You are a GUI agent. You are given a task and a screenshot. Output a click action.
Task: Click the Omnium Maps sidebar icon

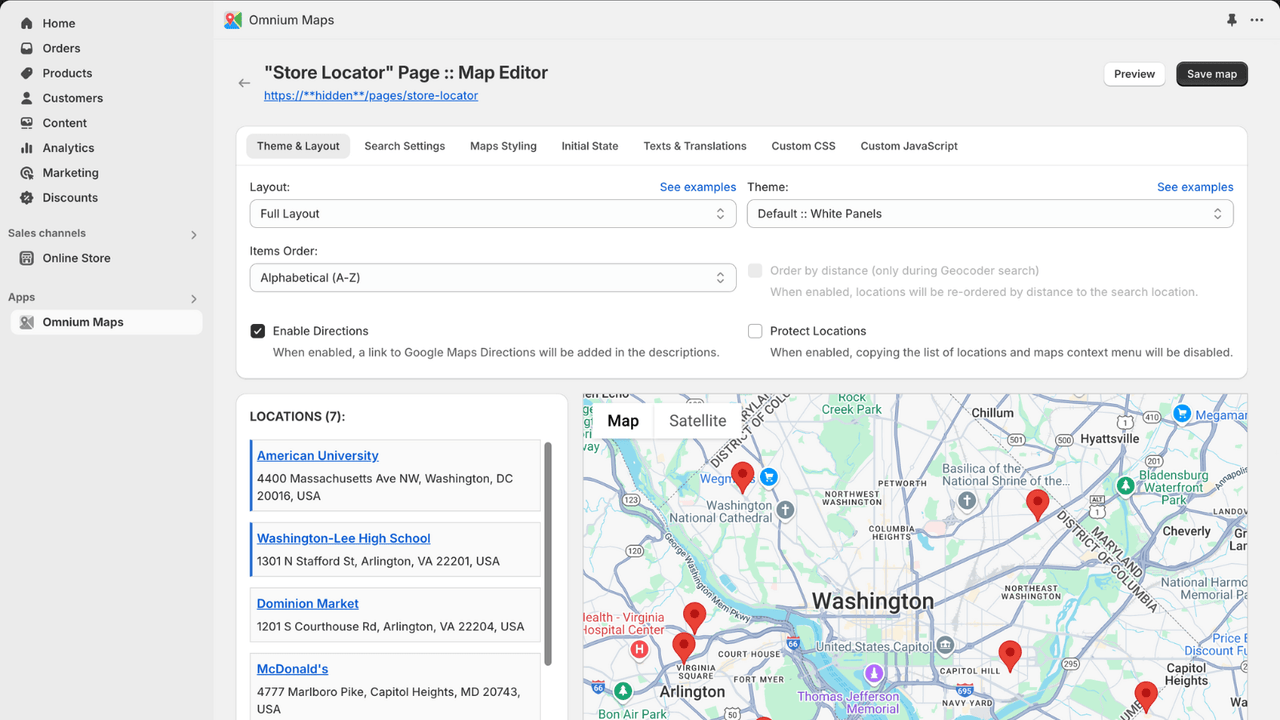[x=27, y=322]
